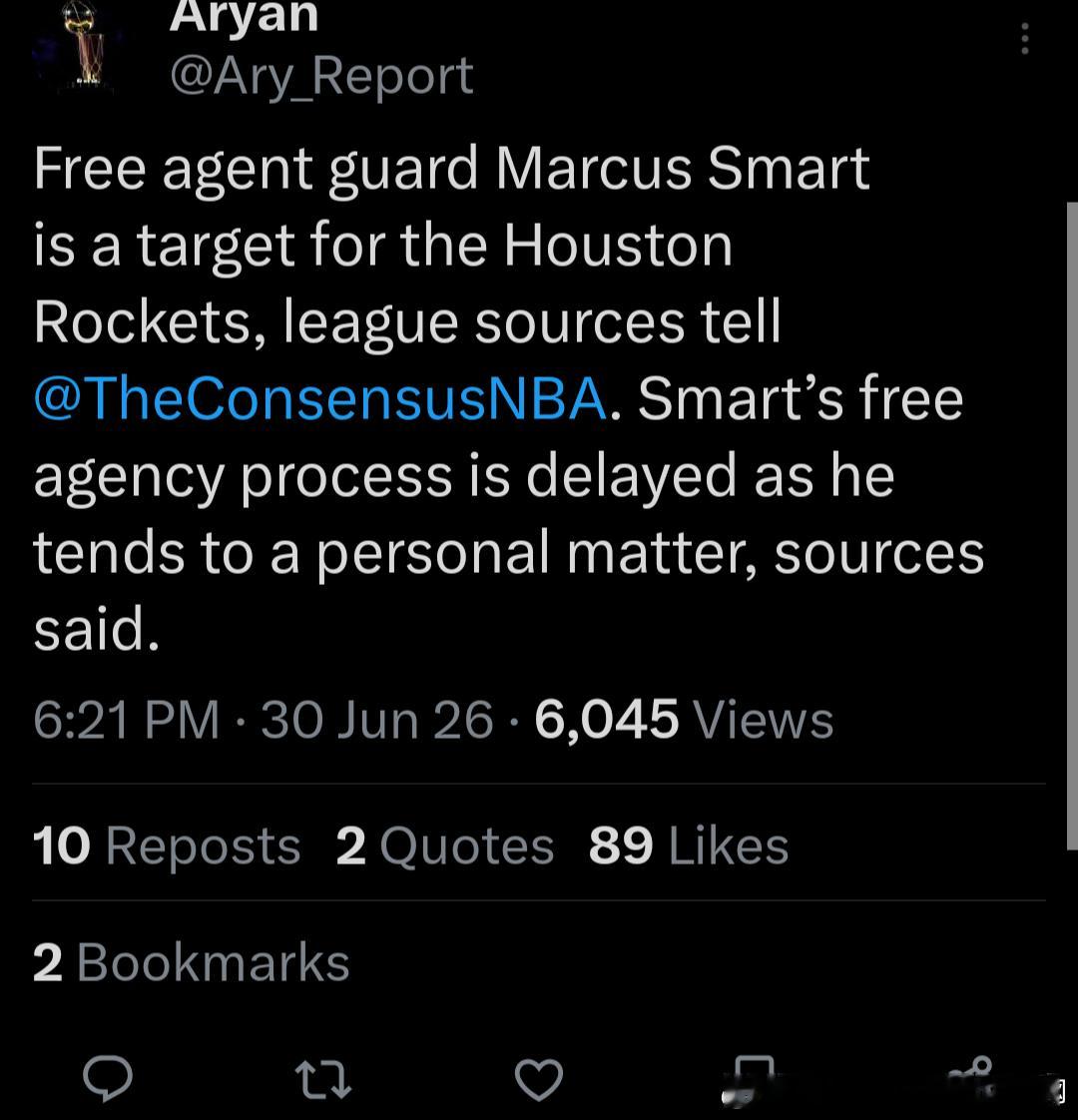Click the vertical scrollbar on right edge
This screenshot has height=1120, width=1078.
pyautogui.click(x=1072, y=526)
